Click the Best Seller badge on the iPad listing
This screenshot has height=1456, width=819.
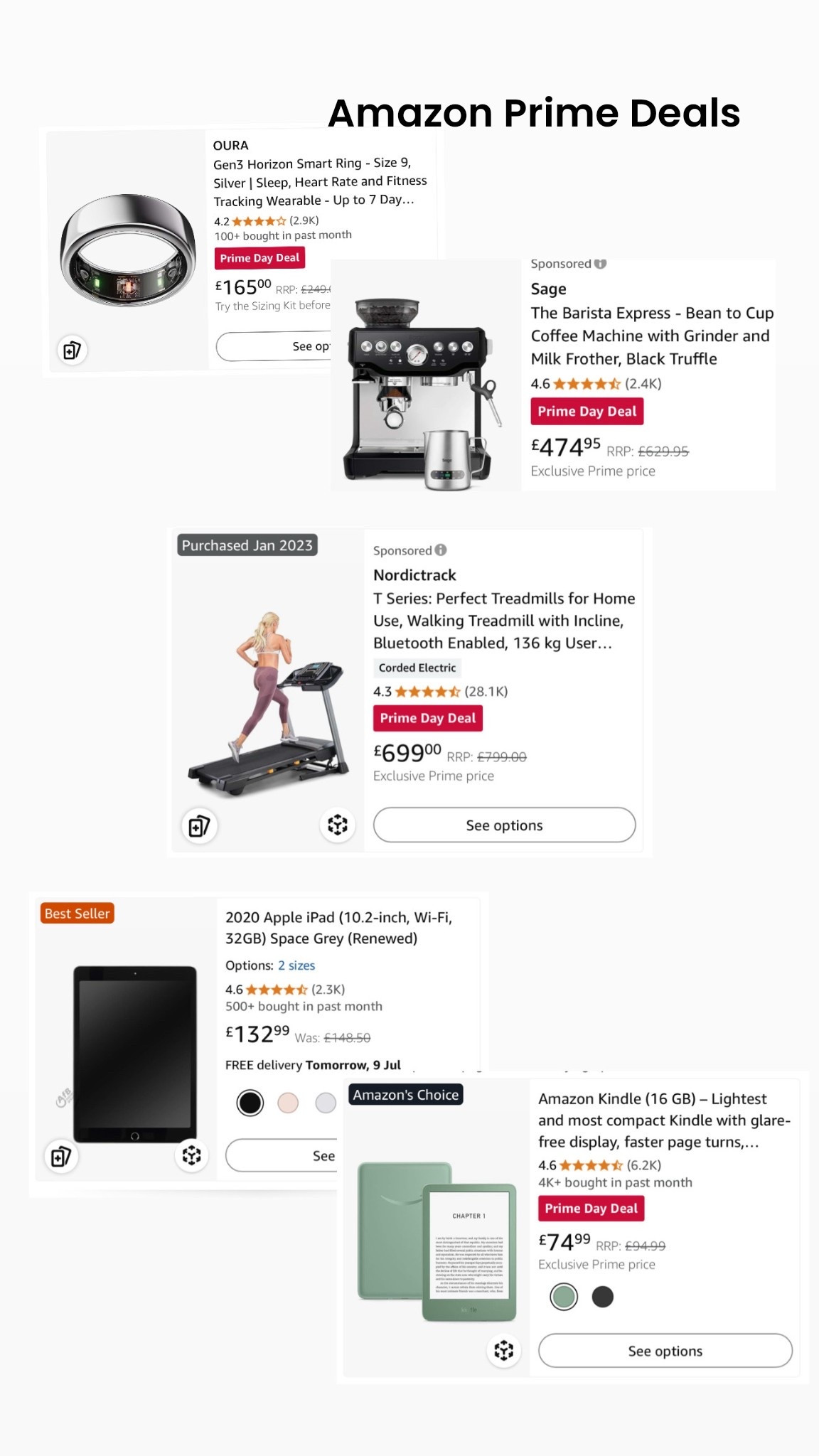pos(76,914)
